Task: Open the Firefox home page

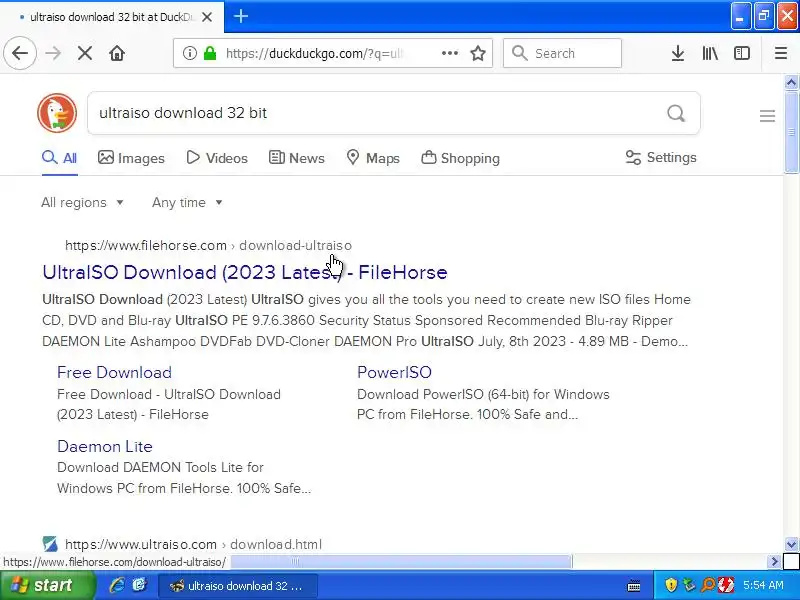Action: tap(117, 53)
